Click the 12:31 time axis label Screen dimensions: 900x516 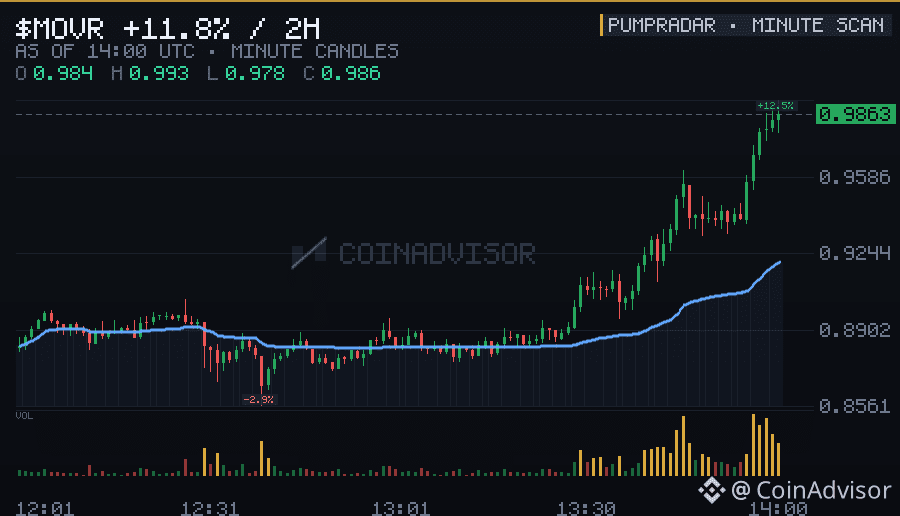210,509
